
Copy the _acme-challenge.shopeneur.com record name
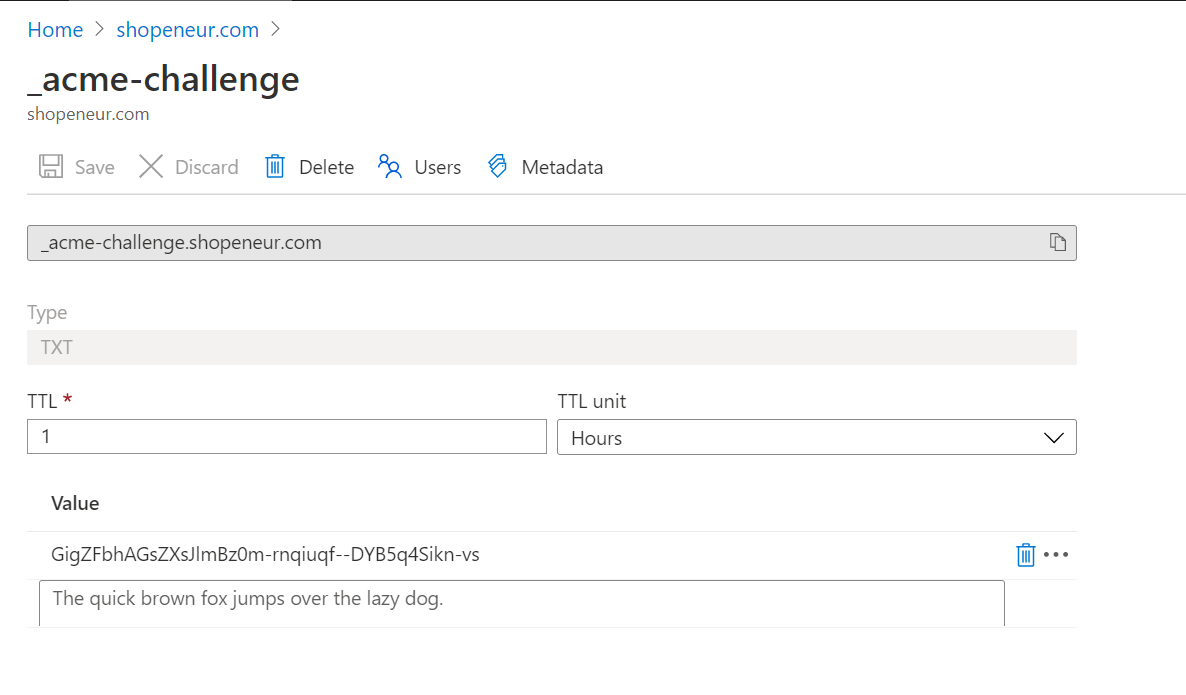1057,242
